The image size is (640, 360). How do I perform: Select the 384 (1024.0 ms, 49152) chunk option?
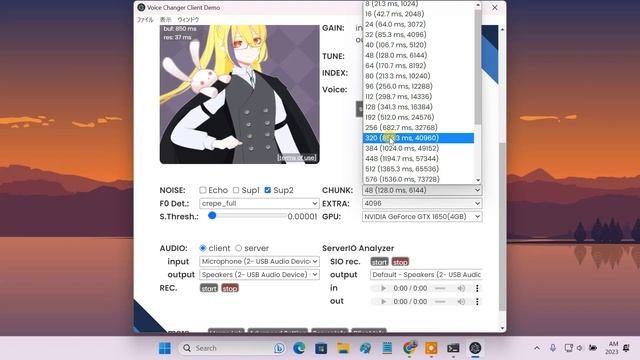tap(418, 148)
